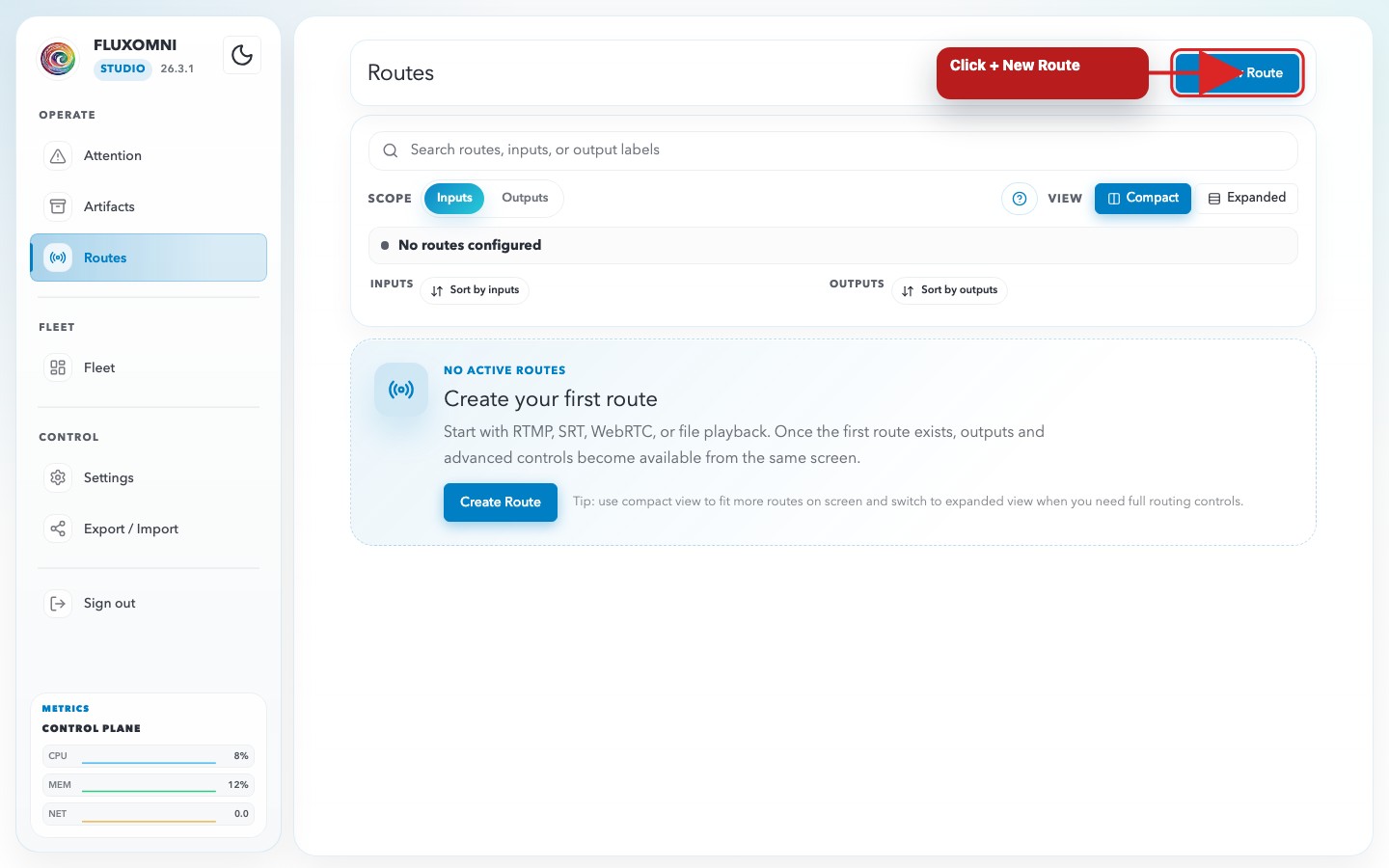Switch to Compact view
This screenshot has width=1389, height=868.
1143,198
